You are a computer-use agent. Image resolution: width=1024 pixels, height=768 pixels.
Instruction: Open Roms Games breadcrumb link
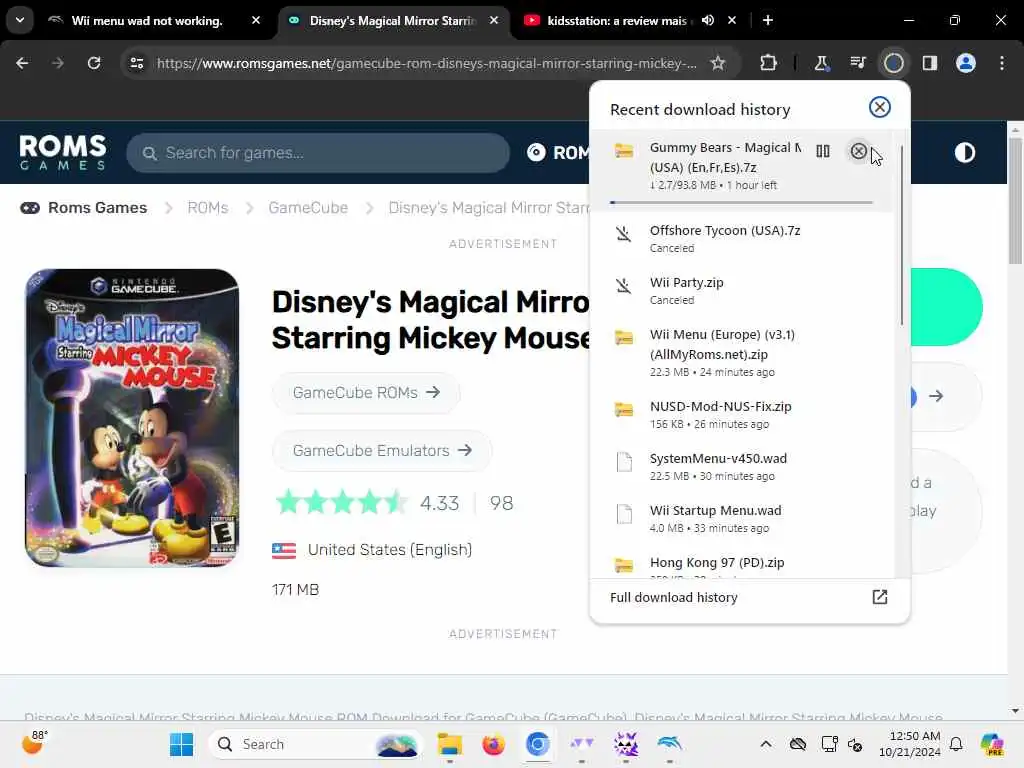84,208
